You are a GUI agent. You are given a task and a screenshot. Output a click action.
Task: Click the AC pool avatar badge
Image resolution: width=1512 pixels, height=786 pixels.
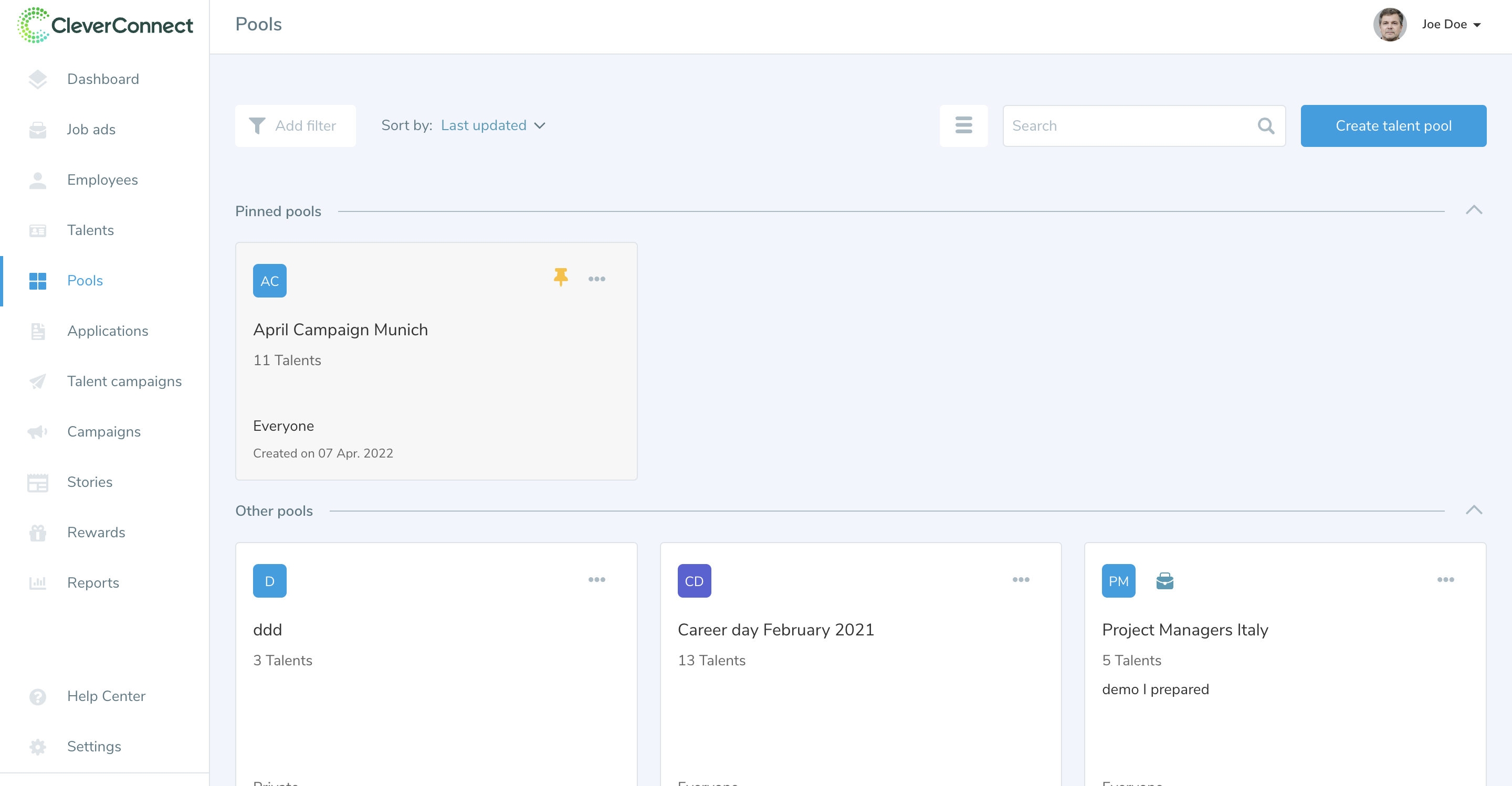[x=269, y=281]
